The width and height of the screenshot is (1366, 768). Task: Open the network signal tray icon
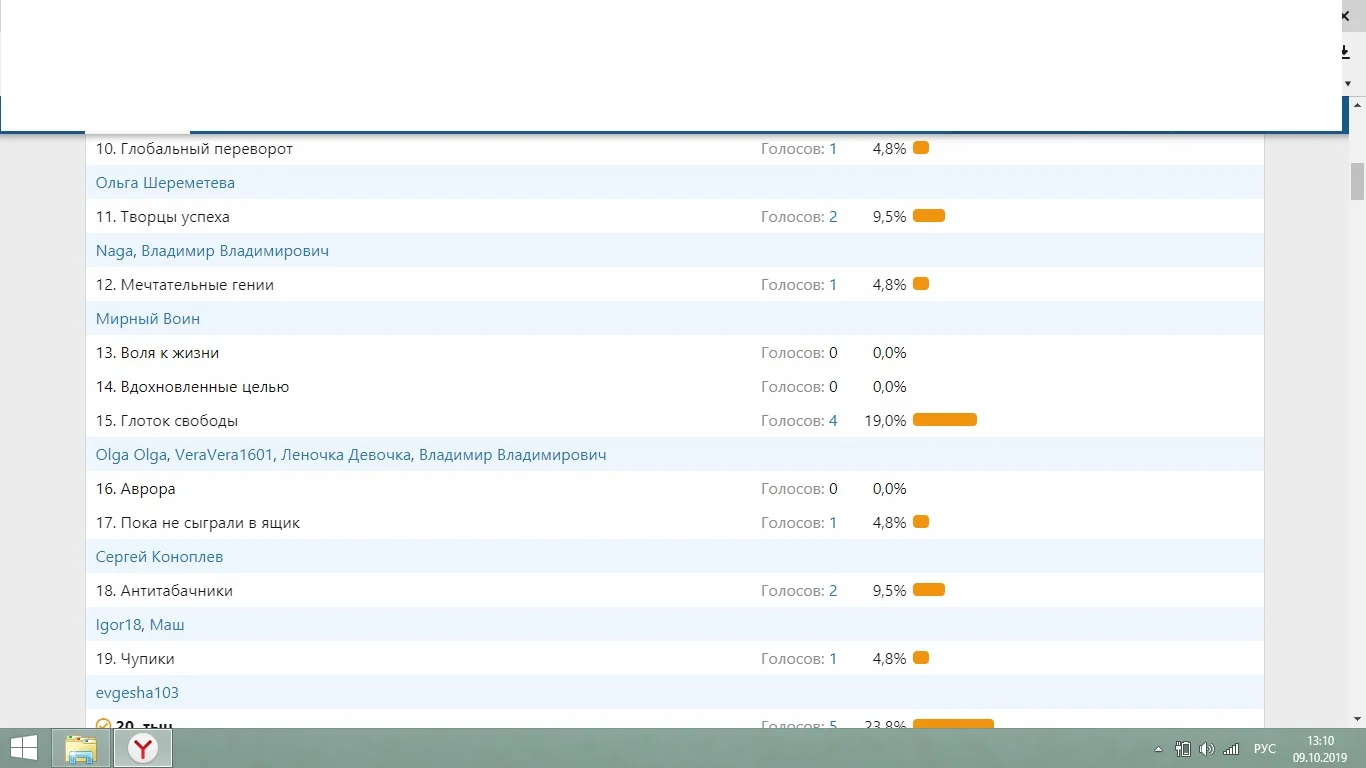pyautogui.click(x=1232, y=749)
